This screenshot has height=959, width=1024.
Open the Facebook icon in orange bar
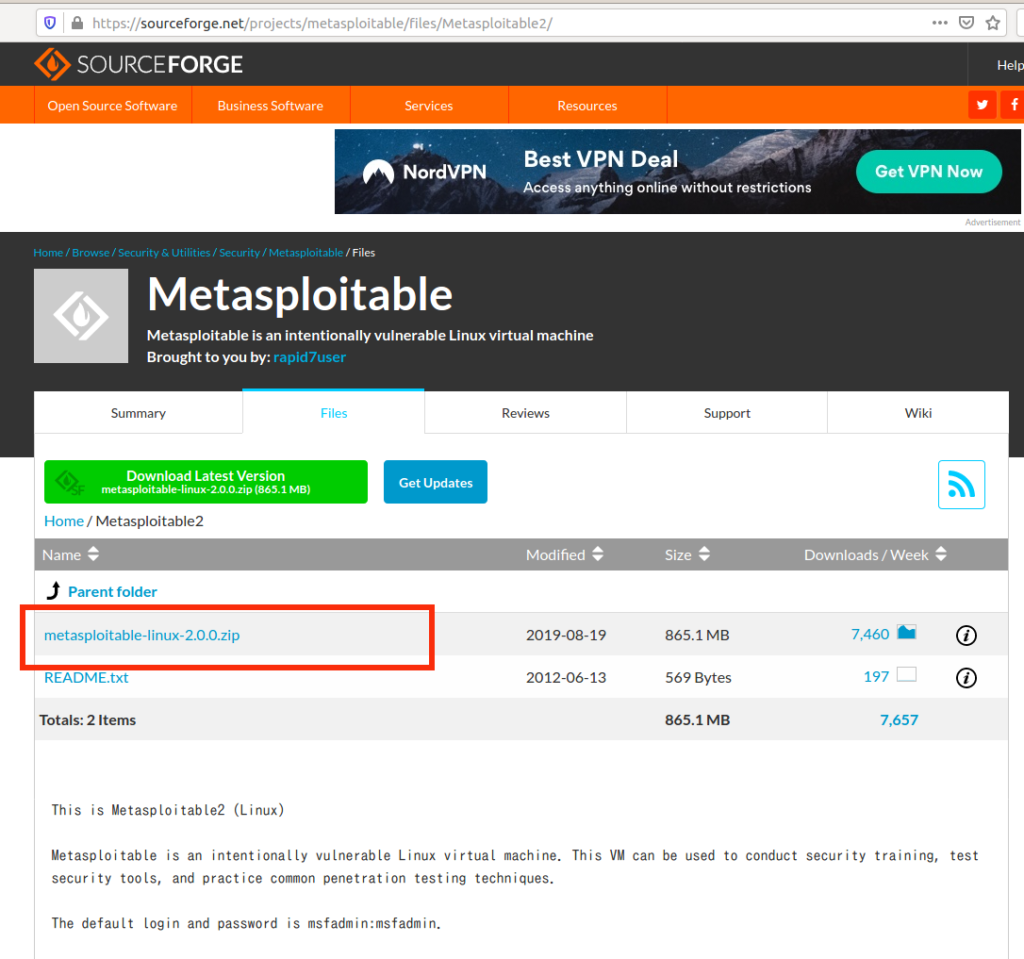tap(1013, 105)
